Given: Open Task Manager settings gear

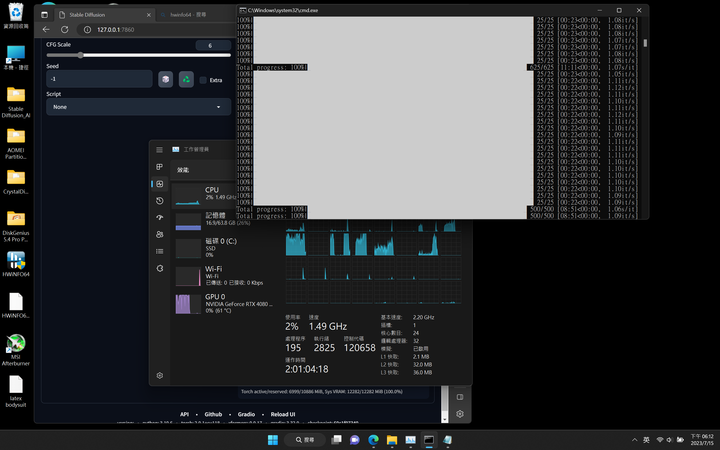Looking at the screenshot, I should (159, 376).
